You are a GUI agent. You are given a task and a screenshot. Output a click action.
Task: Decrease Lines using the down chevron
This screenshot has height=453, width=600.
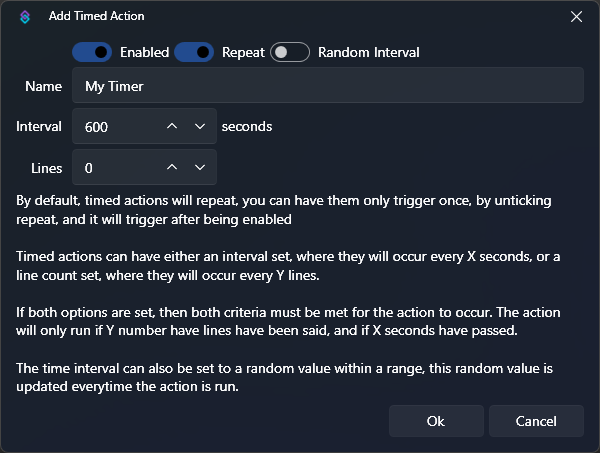click(200, 168)
